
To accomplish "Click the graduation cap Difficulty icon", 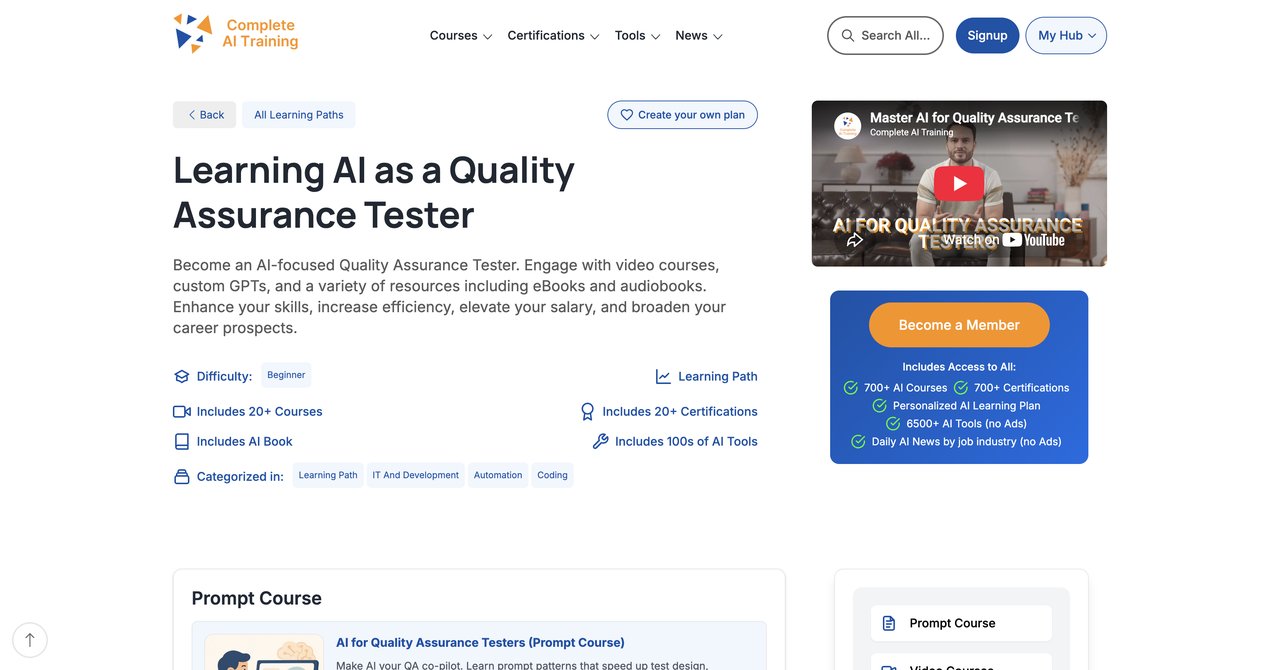I will [181, 377].
